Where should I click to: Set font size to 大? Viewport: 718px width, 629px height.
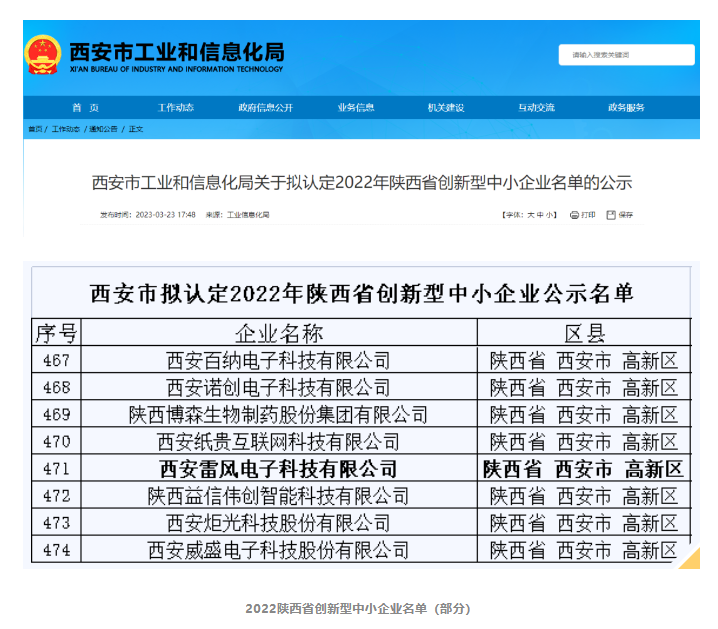[x=531, y=215]
